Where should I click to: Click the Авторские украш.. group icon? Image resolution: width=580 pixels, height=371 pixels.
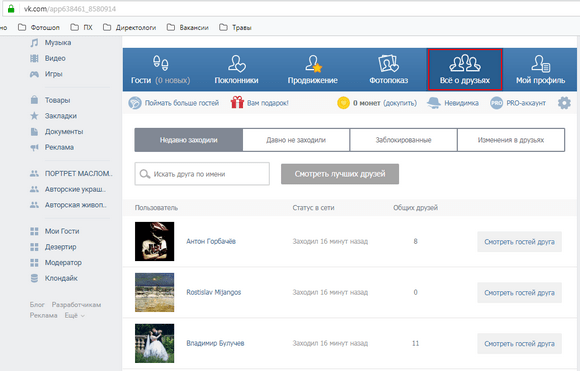[34, 189]
